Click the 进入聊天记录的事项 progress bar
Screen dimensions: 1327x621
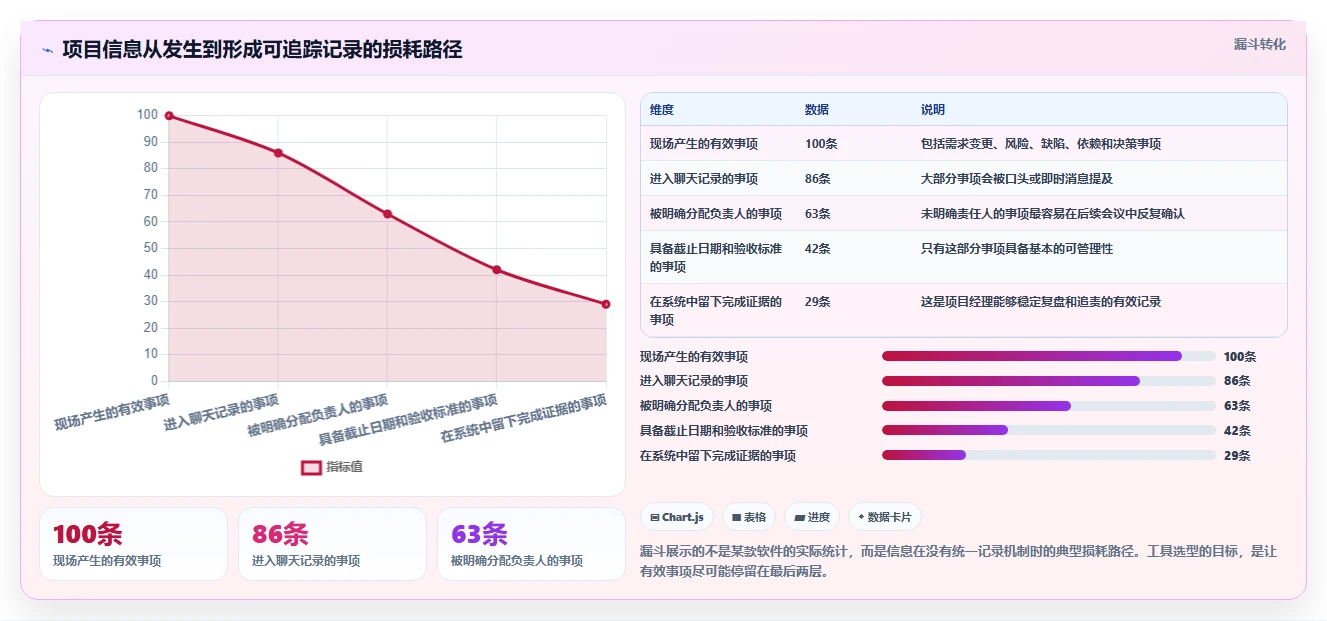(1049, 381)
